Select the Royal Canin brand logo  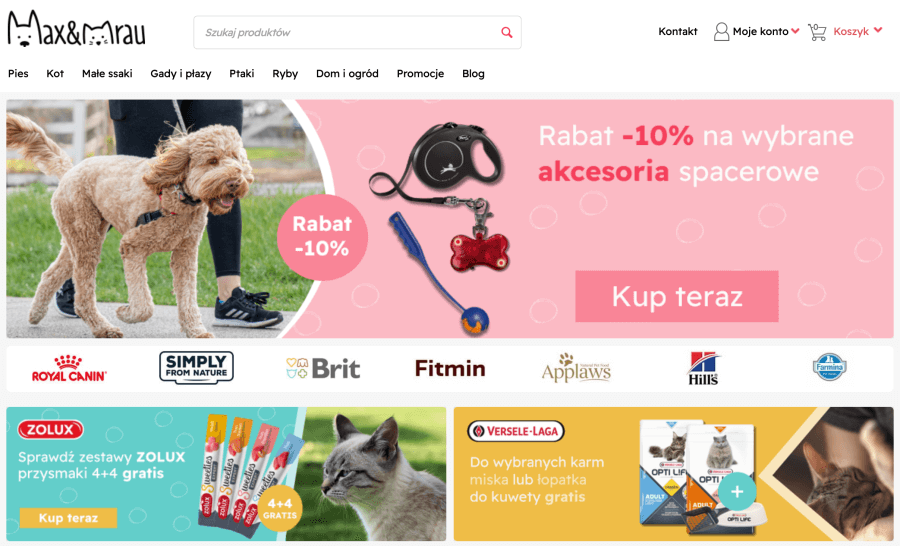click(x=69, y=369)
